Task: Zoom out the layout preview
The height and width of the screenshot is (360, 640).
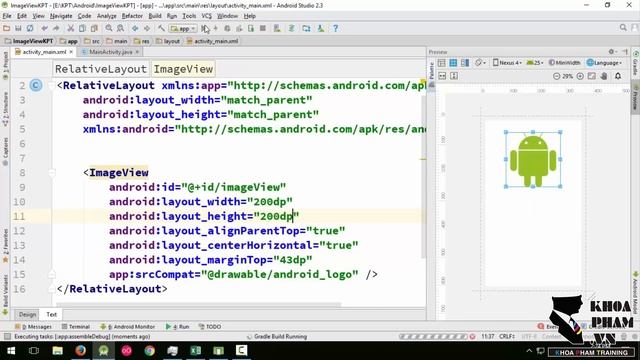Action: tap(556, 76)
